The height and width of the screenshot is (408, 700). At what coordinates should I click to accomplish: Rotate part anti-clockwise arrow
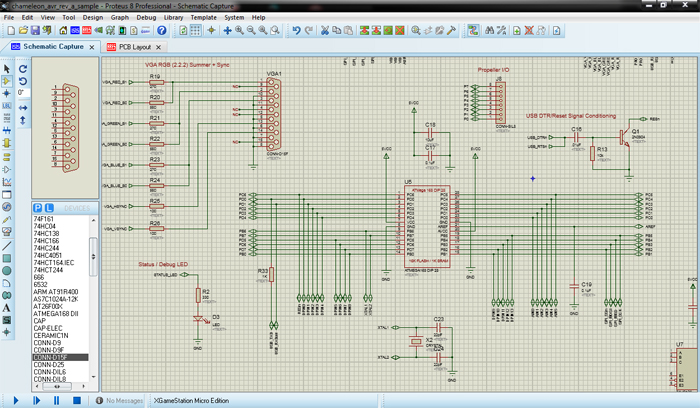tap(23, 81)
